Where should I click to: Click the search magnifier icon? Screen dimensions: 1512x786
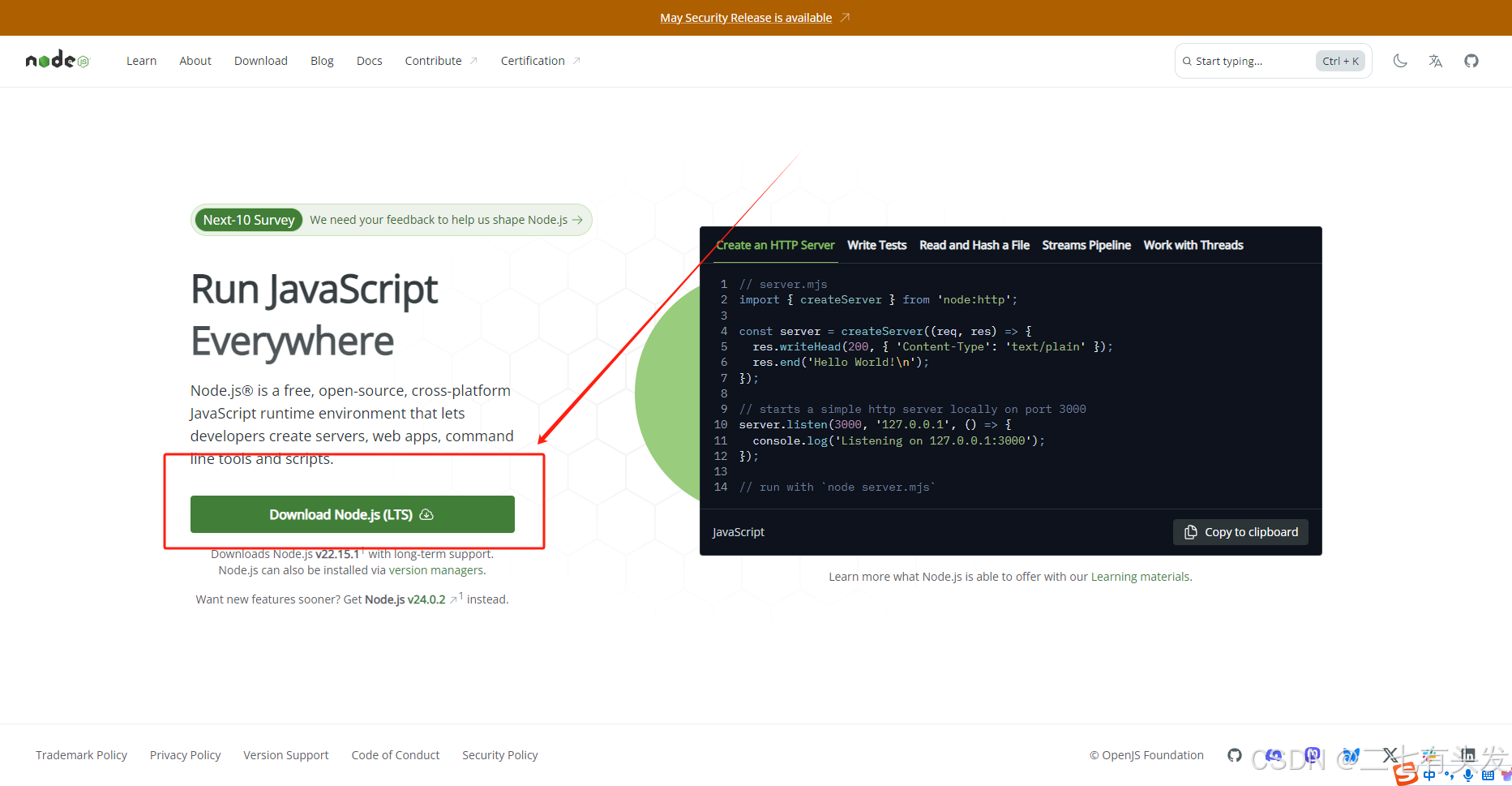1187,61
